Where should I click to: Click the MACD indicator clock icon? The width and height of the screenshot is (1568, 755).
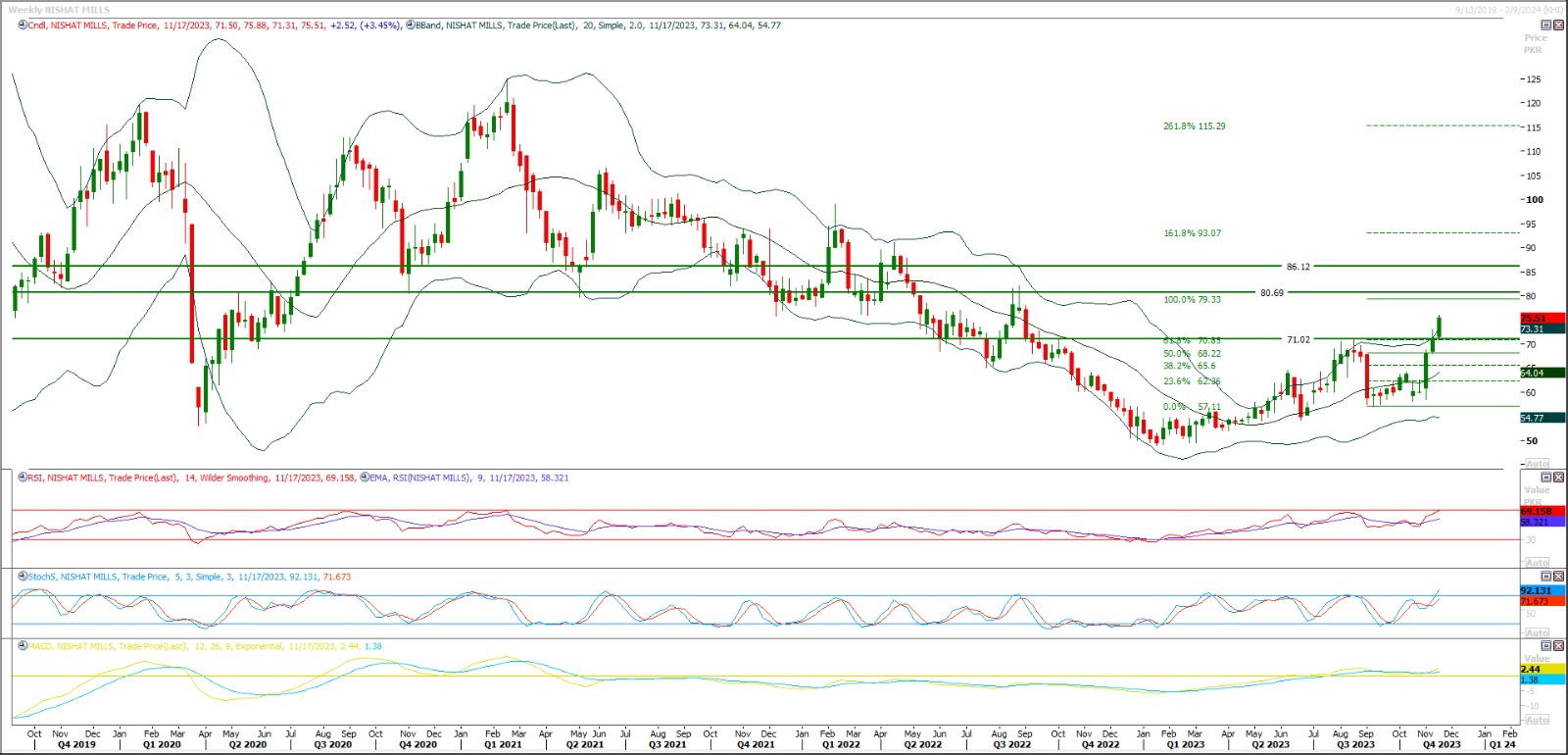click(23, 646)
